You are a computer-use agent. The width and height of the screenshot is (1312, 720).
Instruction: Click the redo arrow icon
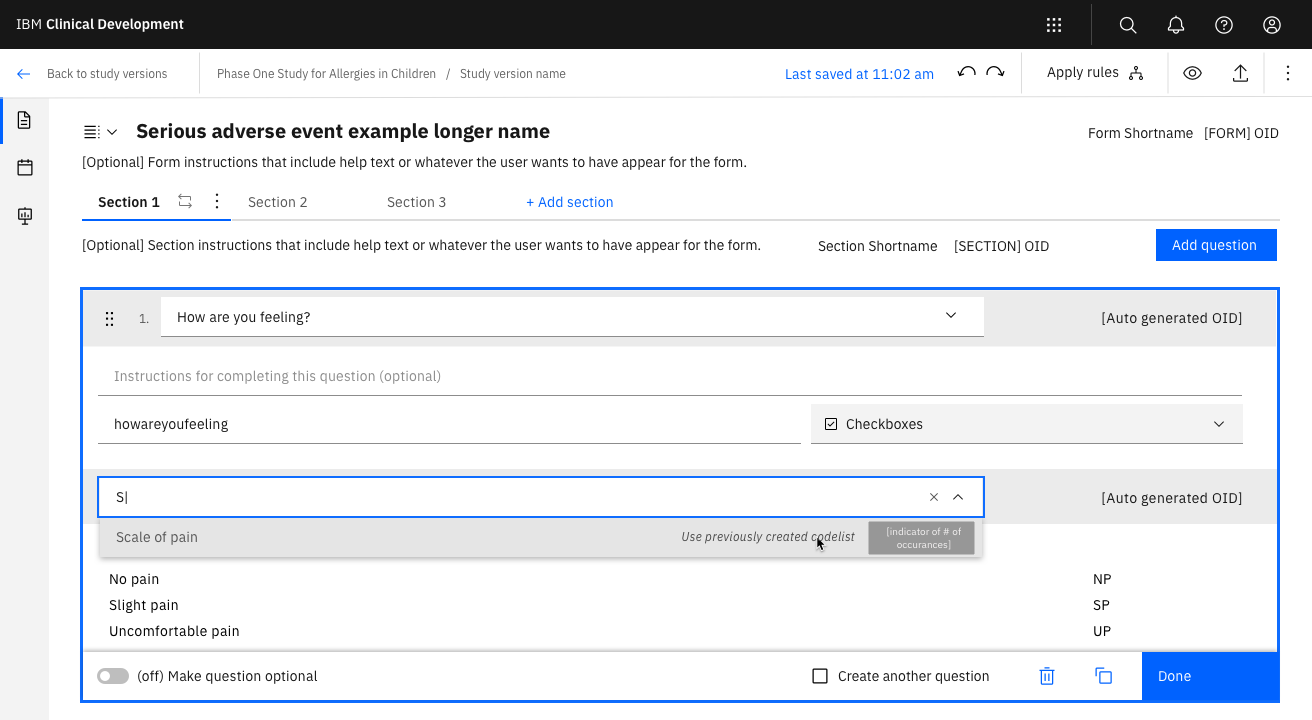tap(995, 73)
